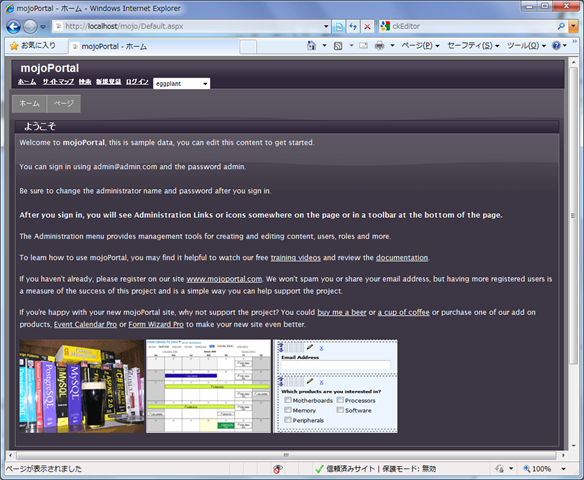Image resolution: width=584 pixels, height=480 pixels.
Task: Toggle the Compatibility View icon
Action: [x=339, y=26]
